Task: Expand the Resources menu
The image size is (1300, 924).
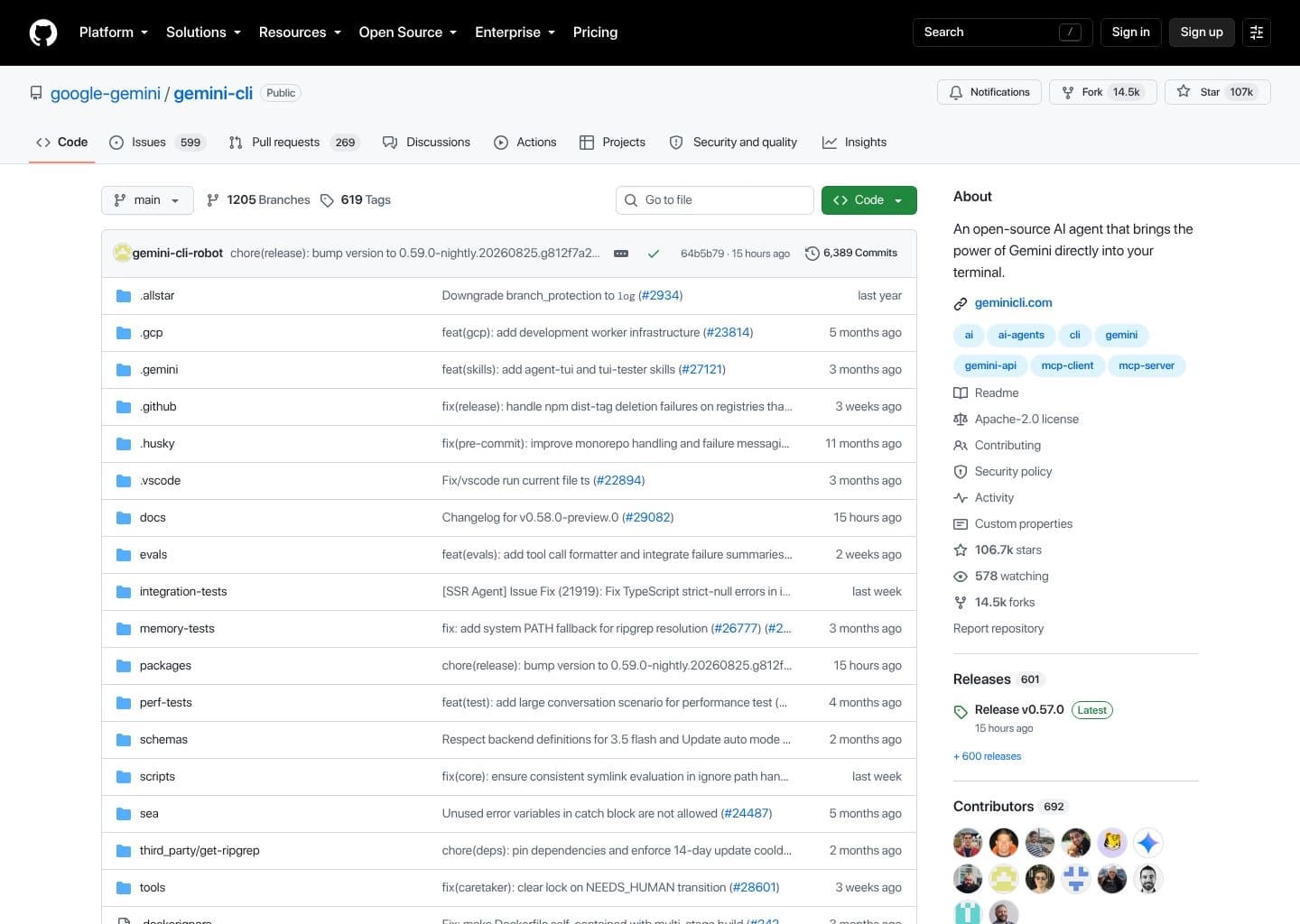Action: click(300, 32)
